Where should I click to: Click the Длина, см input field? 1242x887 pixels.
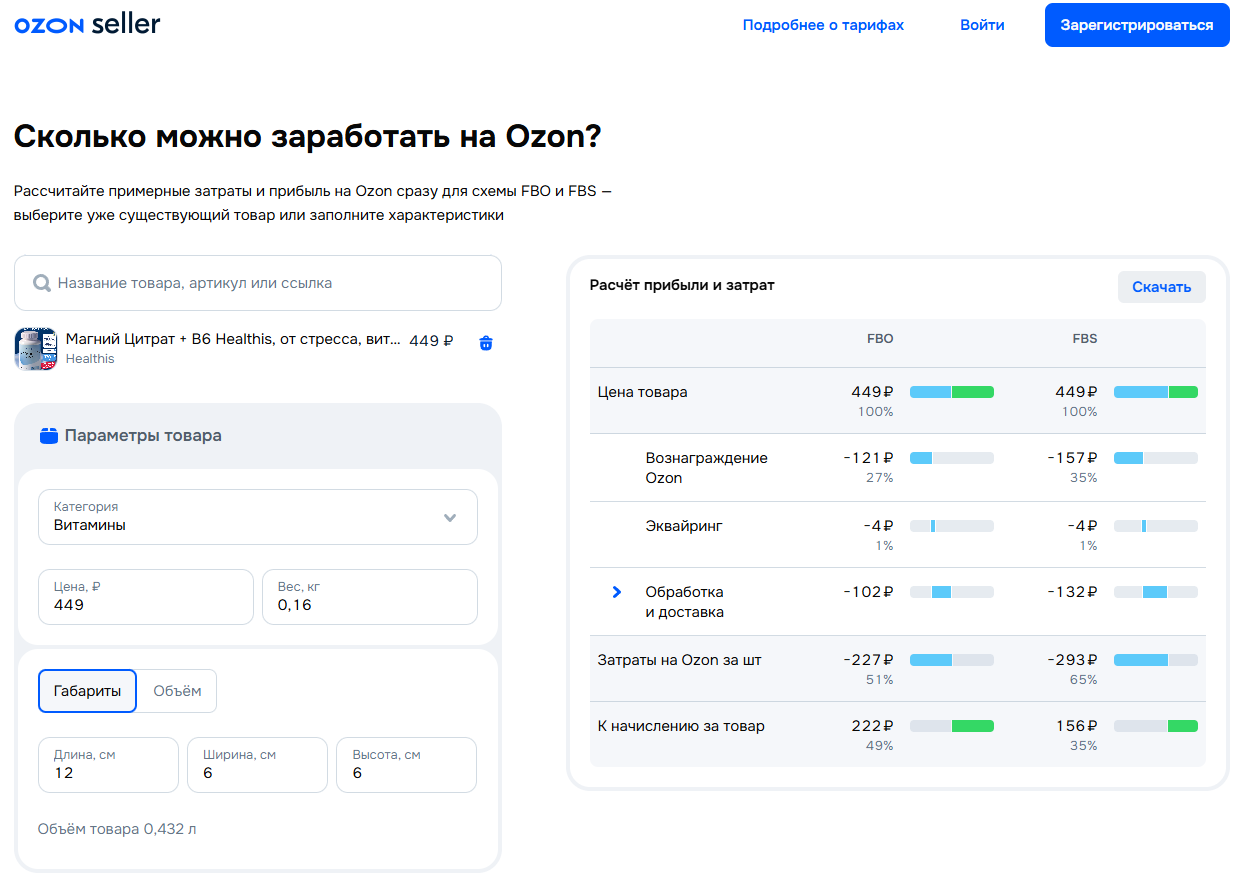click(x=108, y=765)
